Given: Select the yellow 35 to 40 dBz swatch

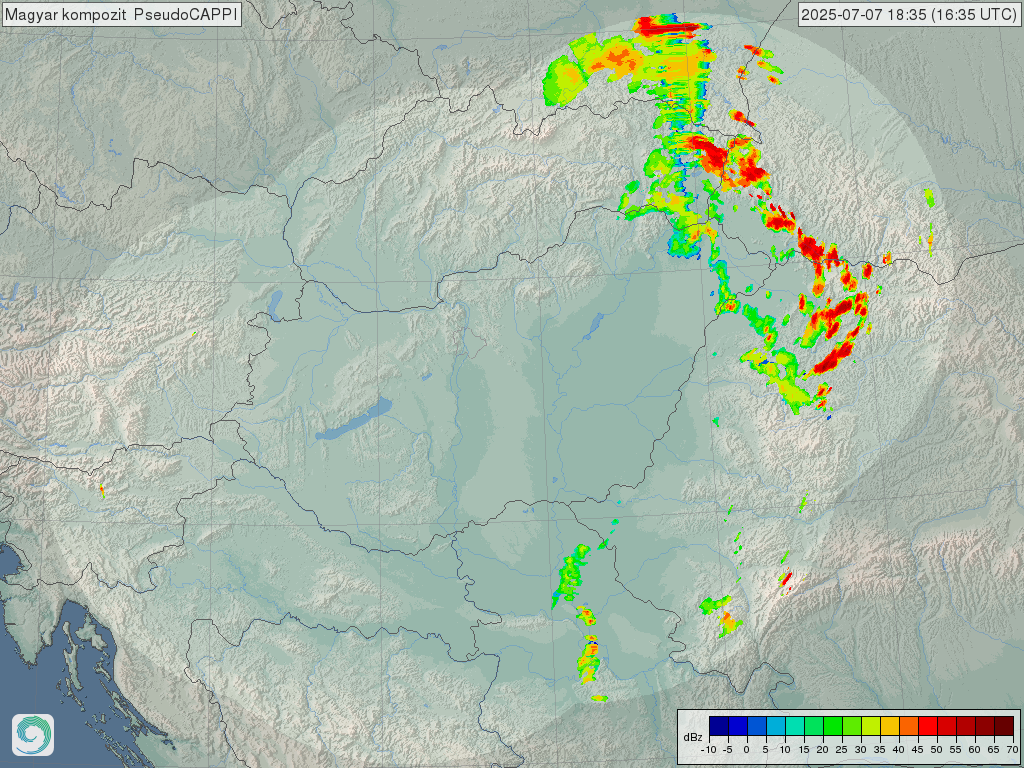Looking at the screenshot, I should pyautogui.click(x=889, y=726).
